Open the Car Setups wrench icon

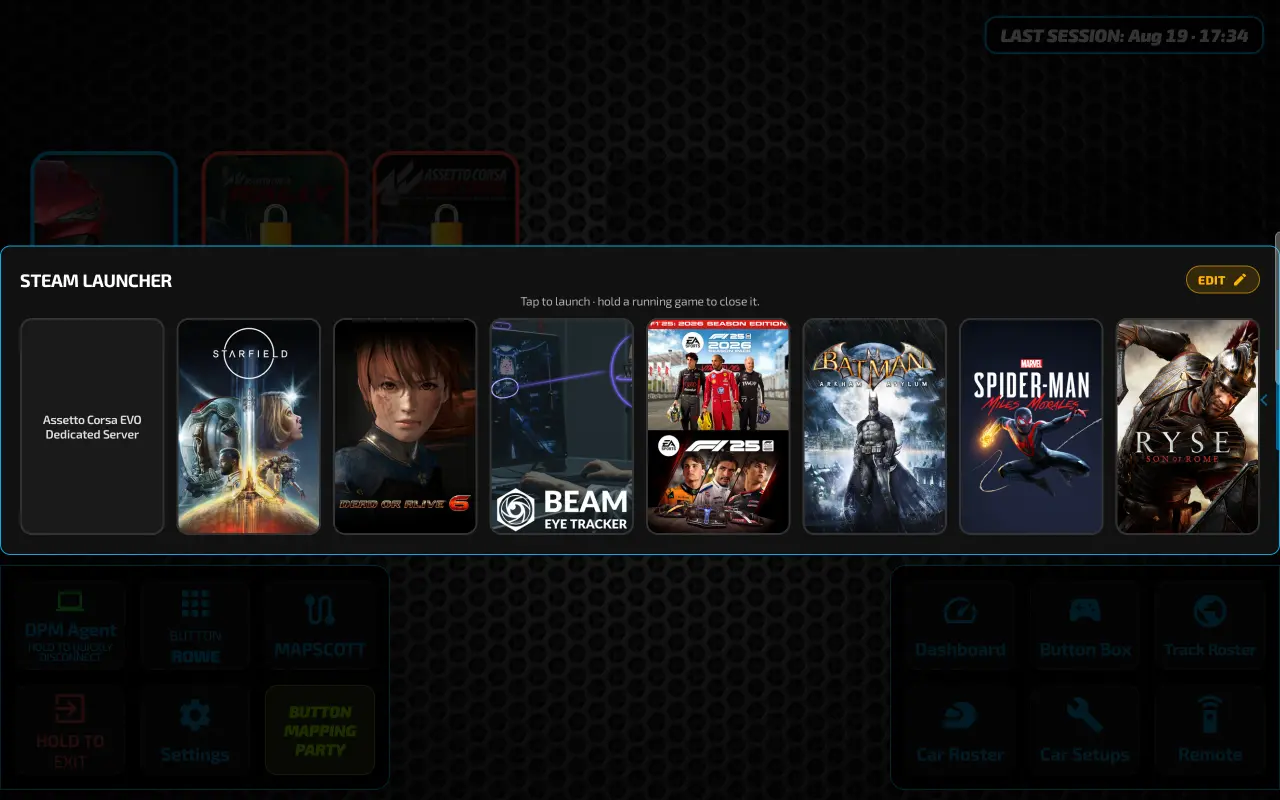click(1085, 716)
